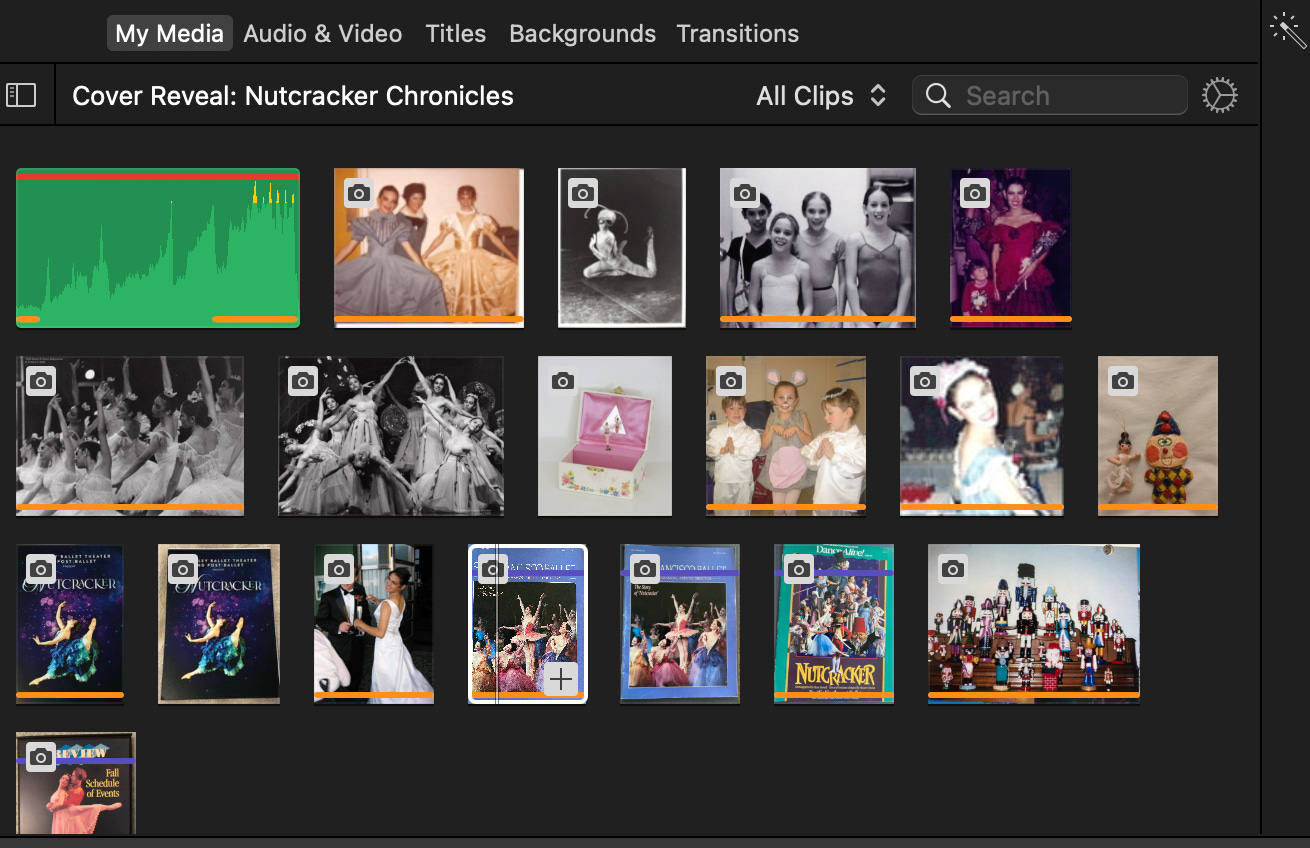Click camera badge on three dresses photo
The image size is (1310, 848).
click(x=358, y=193)
